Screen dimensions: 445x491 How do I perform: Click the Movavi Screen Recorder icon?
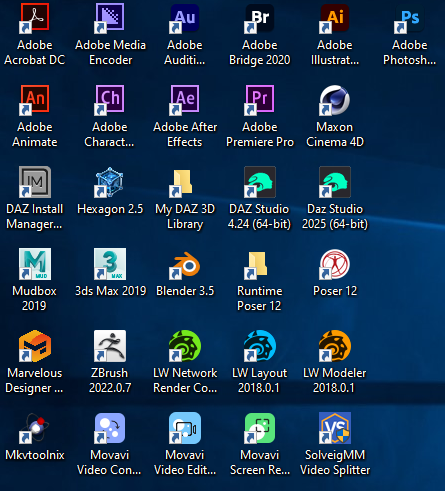pos(260,428)
